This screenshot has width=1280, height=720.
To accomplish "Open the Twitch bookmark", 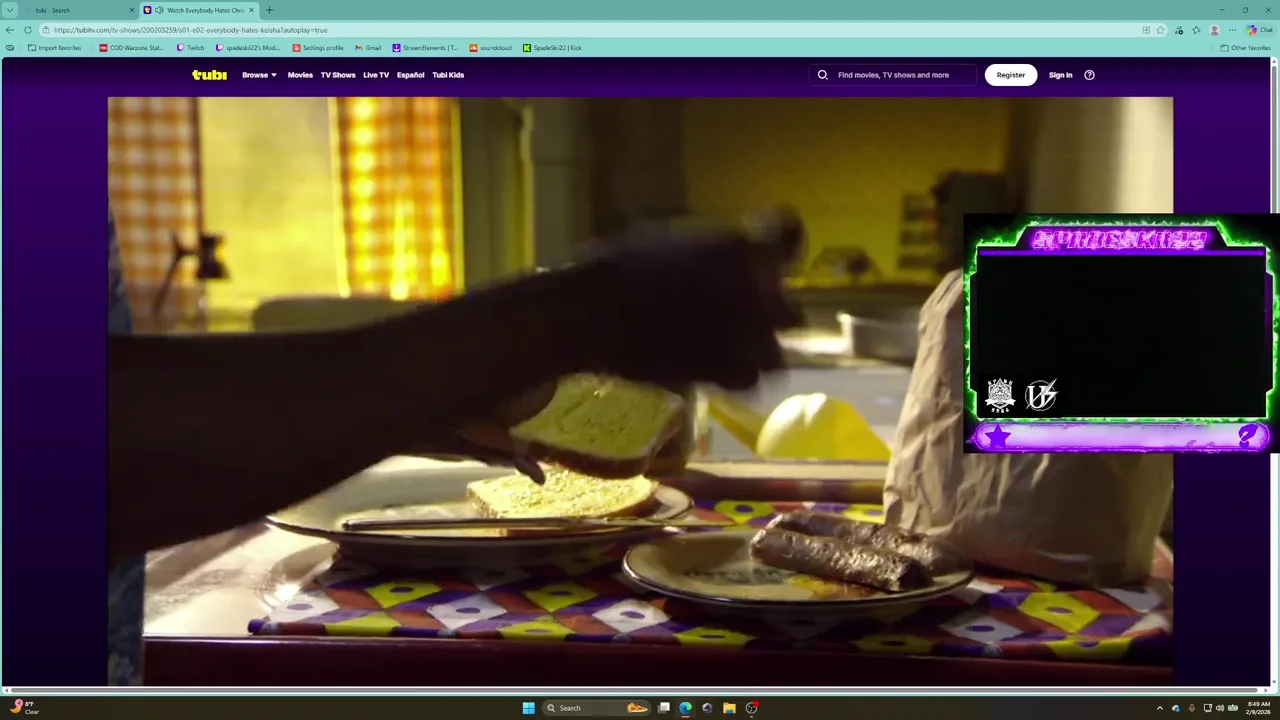I will click(190, 48).
